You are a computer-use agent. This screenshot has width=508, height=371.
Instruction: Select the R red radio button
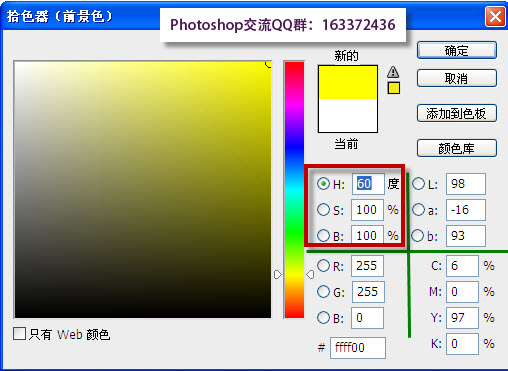pos(323,266)
